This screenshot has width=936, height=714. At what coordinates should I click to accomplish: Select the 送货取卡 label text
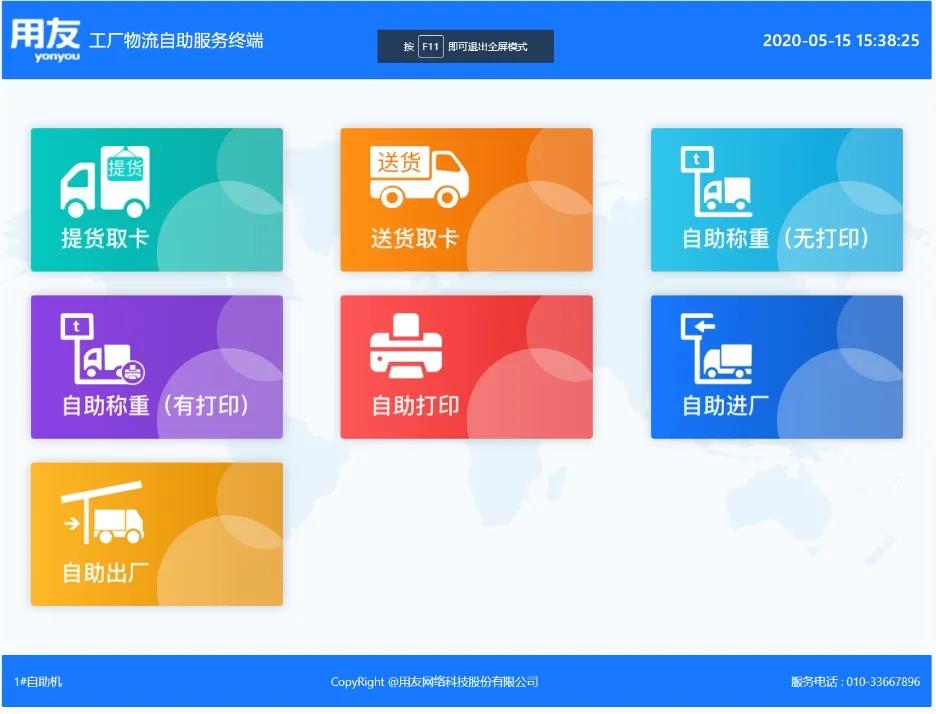tap(414, 239)
